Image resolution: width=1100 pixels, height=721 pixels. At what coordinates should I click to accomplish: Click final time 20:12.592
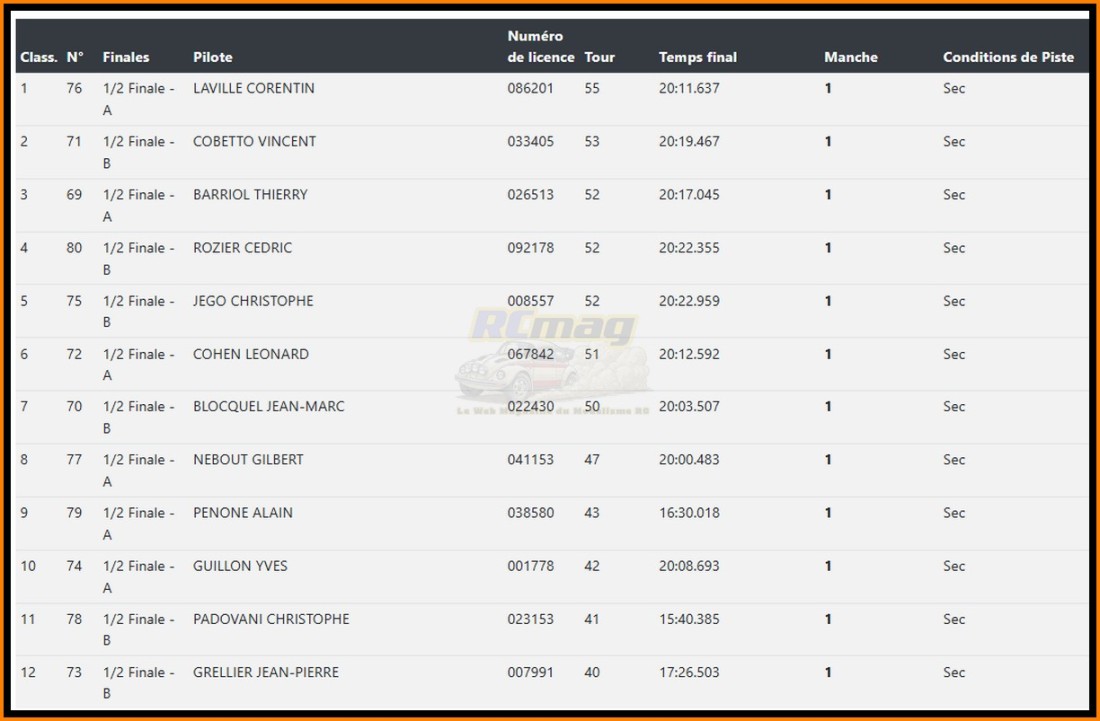pyautogui.click(x=688, y=353)
